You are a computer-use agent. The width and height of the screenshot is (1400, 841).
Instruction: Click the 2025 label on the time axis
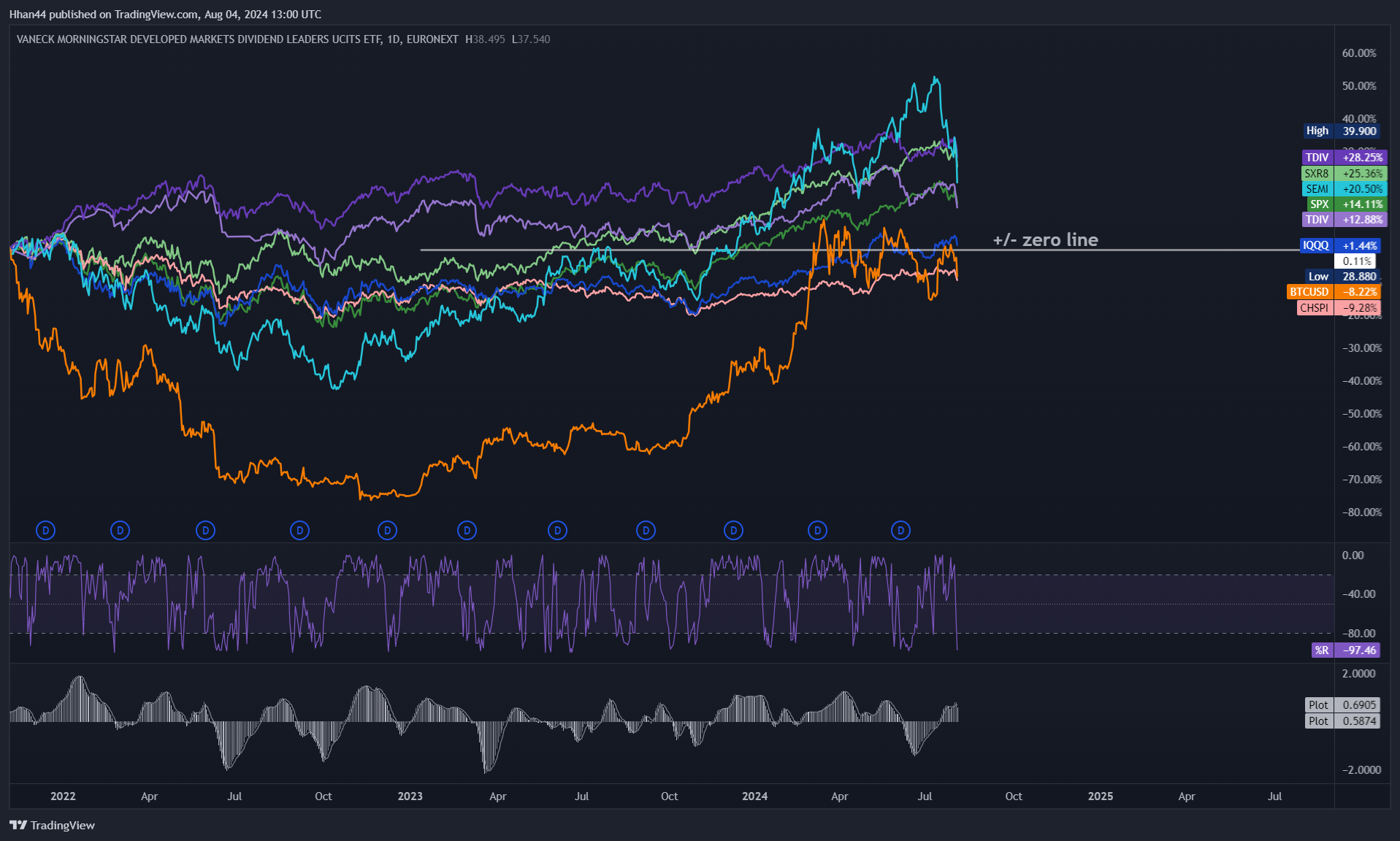point(1101,796)
